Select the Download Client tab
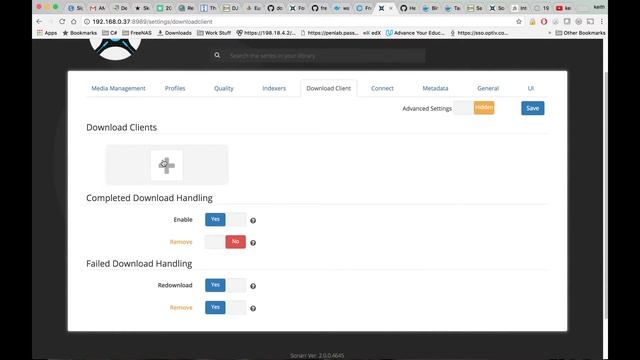 pyautogui.click(x=329, y=88)
